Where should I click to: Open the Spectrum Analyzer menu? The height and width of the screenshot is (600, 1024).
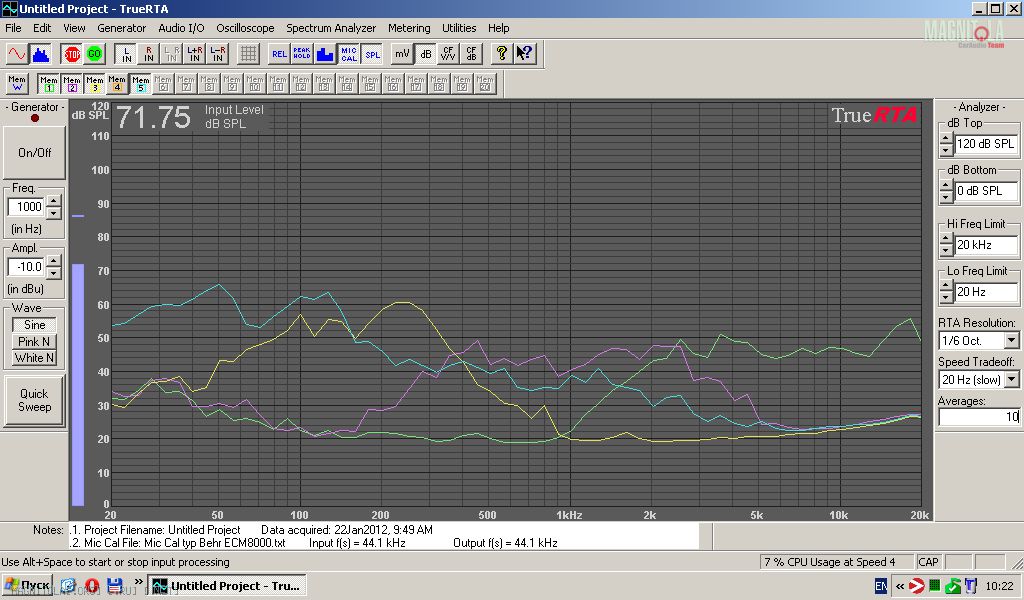point(331,28)
